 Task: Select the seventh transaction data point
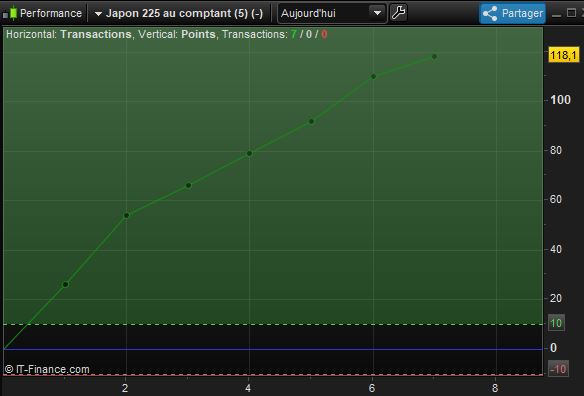tap(434, 57)
